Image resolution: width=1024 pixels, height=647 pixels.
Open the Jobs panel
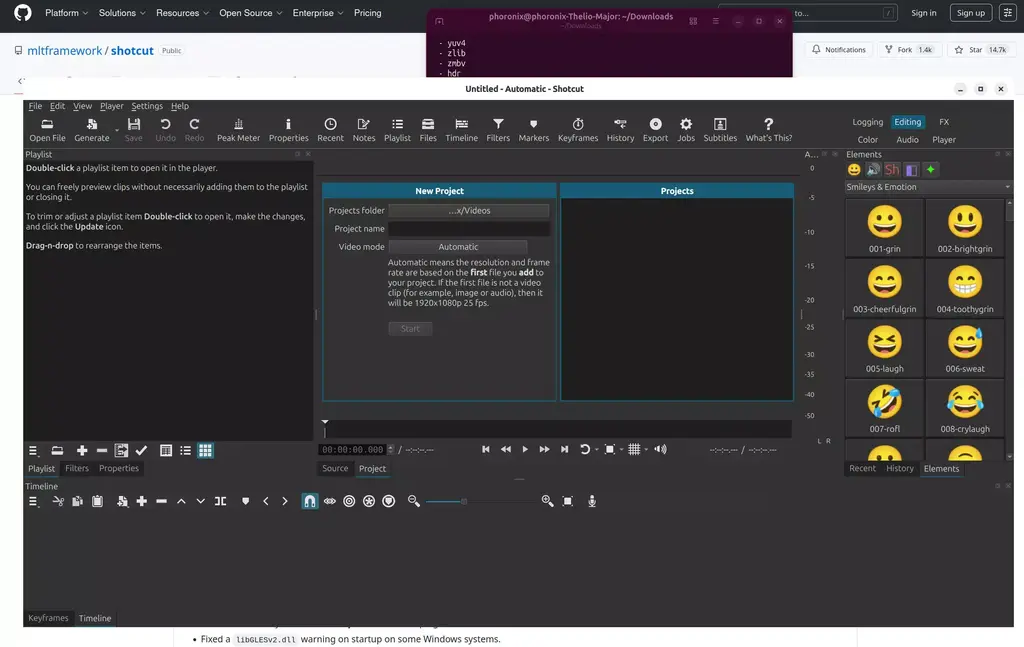686,129
